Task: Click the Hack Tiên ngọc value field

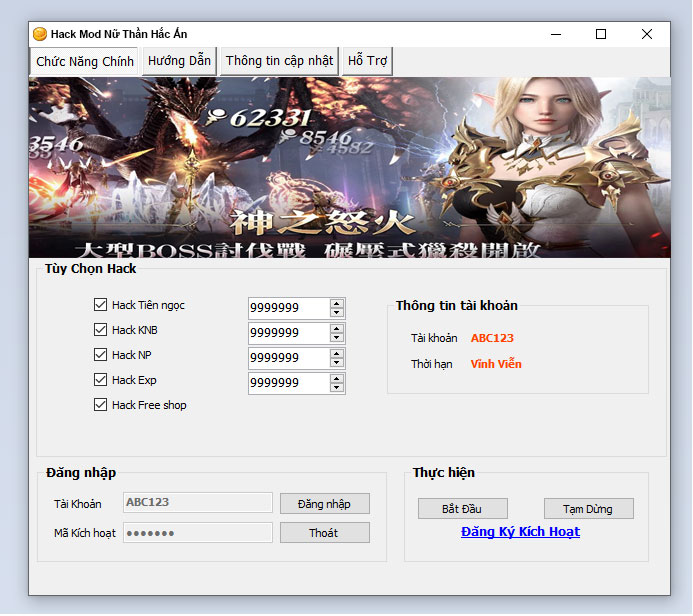Action: (289, 308)
